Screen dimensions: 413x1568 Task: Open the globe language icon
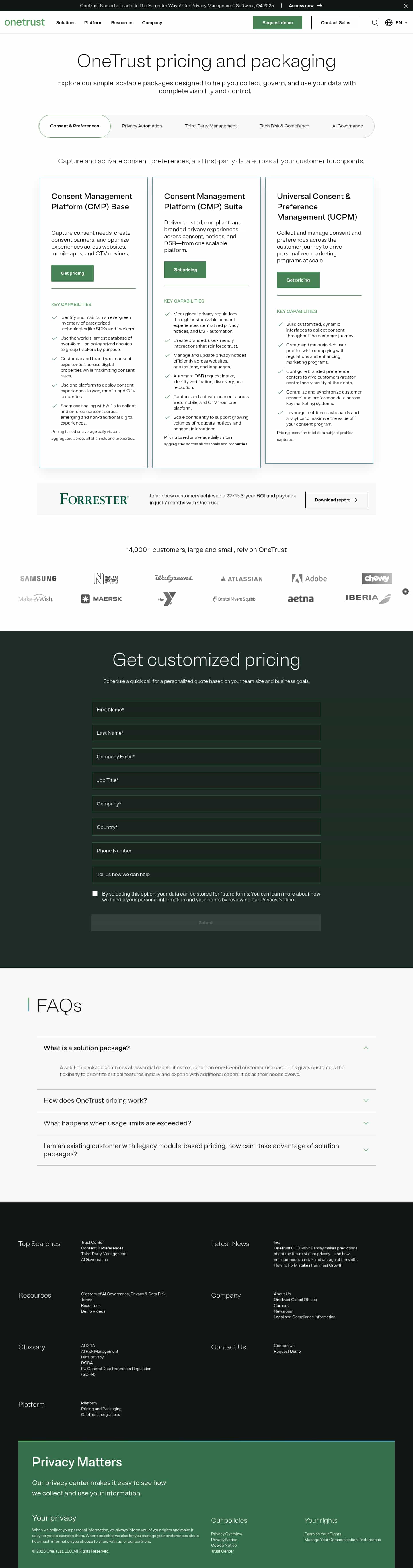pyautogui.click(x=388, y=22)
